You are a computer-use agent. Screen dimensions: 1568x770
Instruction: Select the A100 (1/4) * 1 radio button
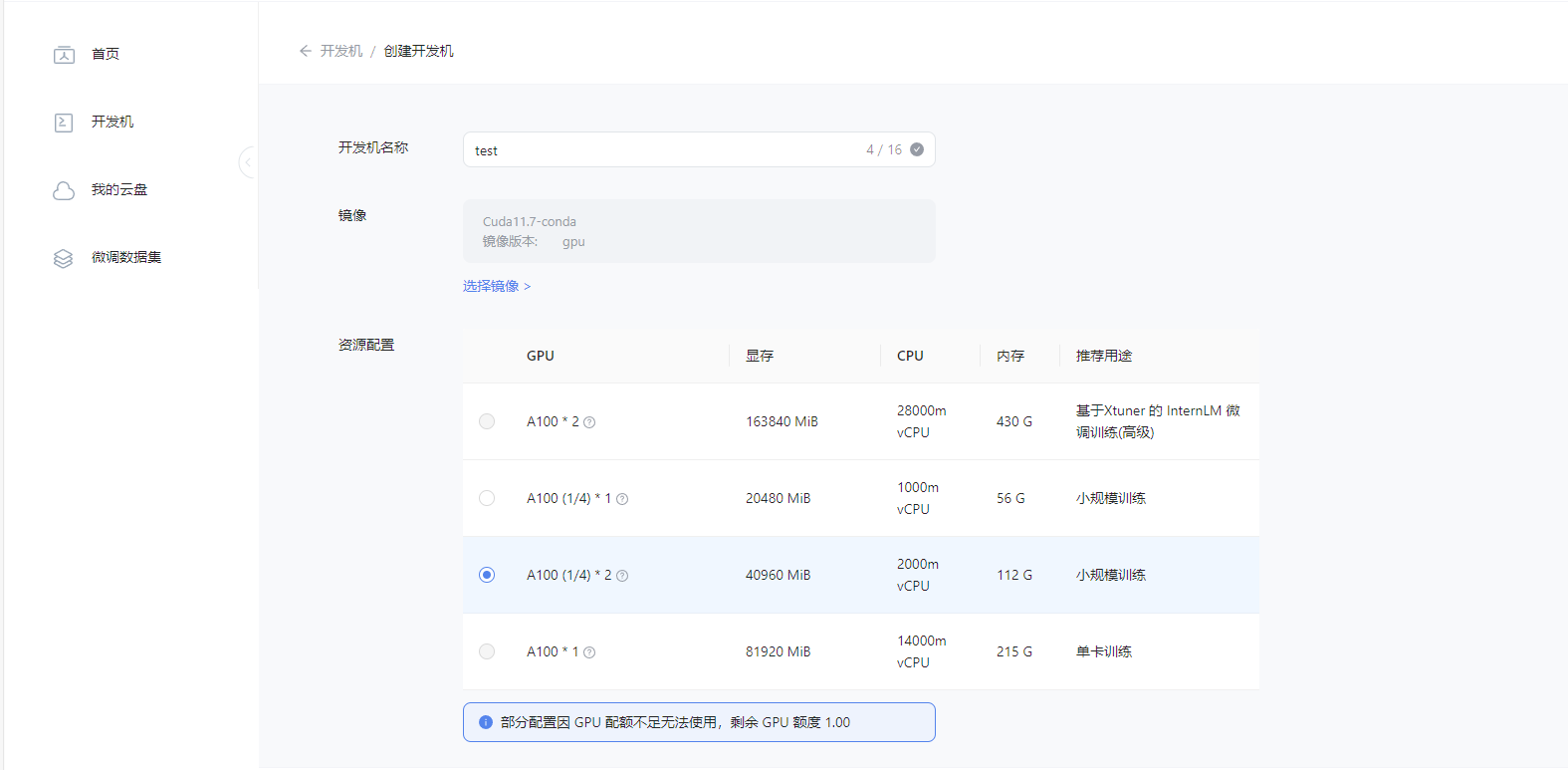point(487,498)
